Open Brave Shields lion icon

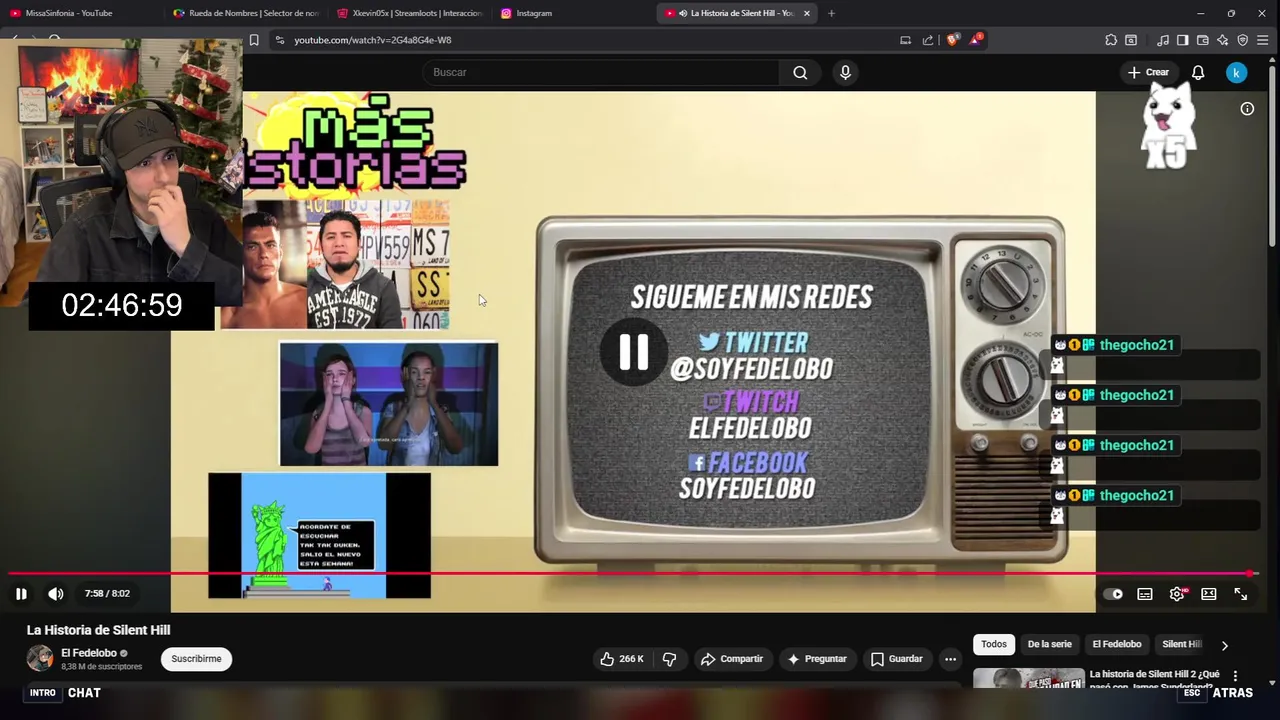pyautogui.click(x=952, y=40)
